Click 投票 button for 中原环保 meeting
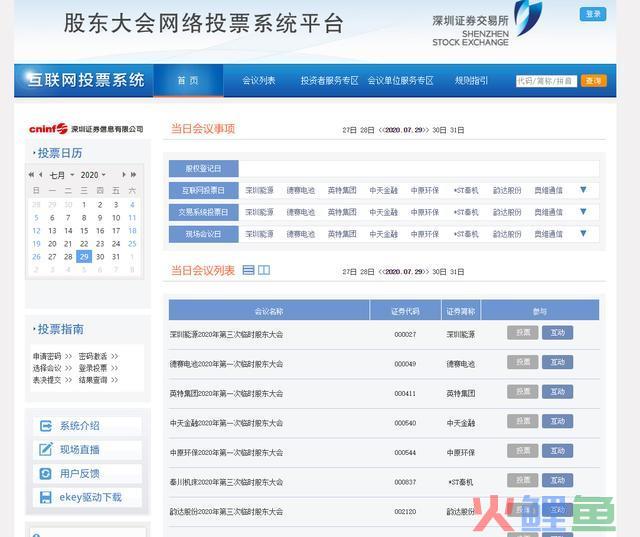Image resolution: width=640 pixels, height=537 pixels. pyautogui.click(x=523, y=451)
